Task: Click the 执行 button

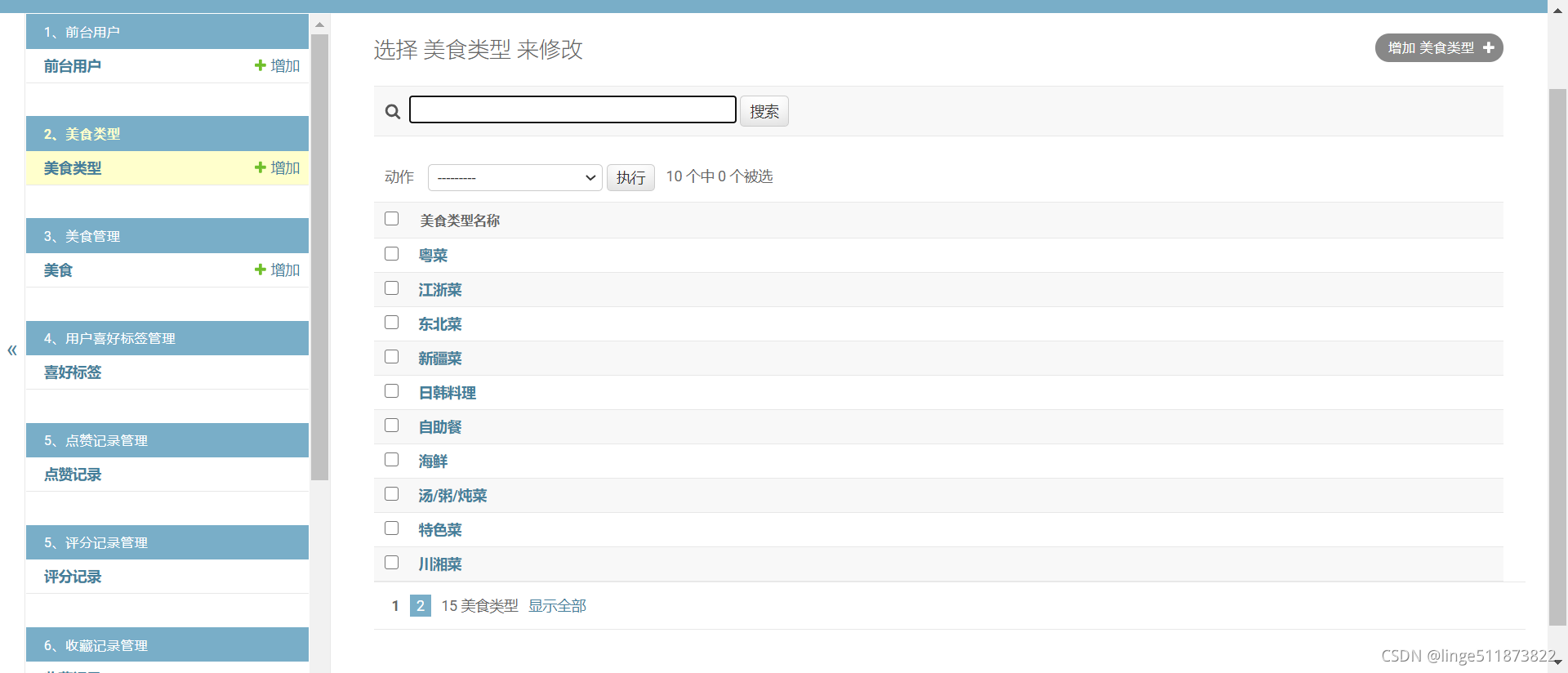Action: [x=630, y=177]
